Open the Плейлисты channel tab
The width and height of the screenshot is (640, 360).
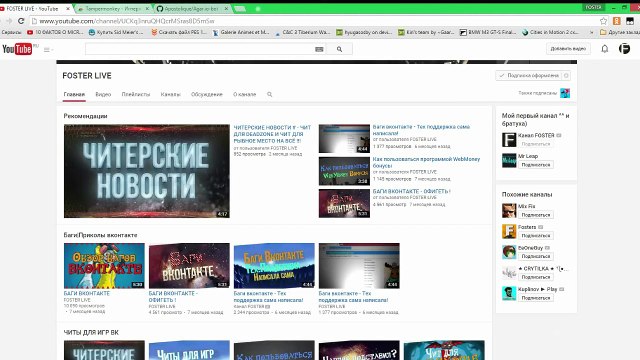click(136, 94)
